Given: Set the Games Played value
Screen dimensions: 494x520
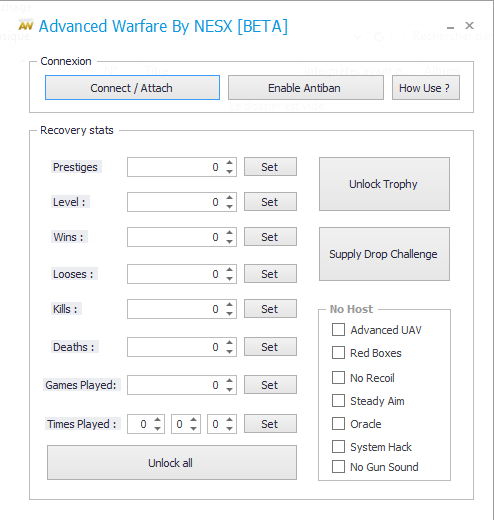Looking at the screenshot, I should tap(270, 385).
